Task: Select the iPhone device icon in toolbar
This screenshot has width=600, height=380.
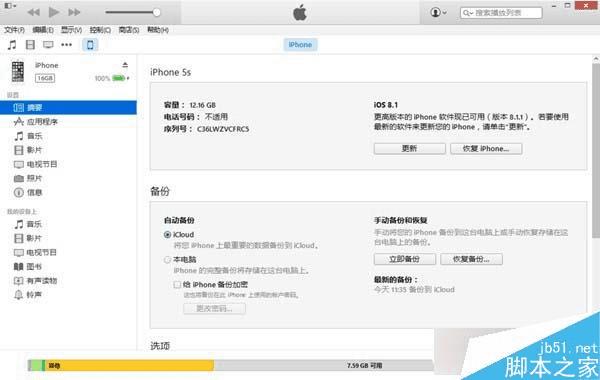Action: pyautogui.click(x=90, y=45)
